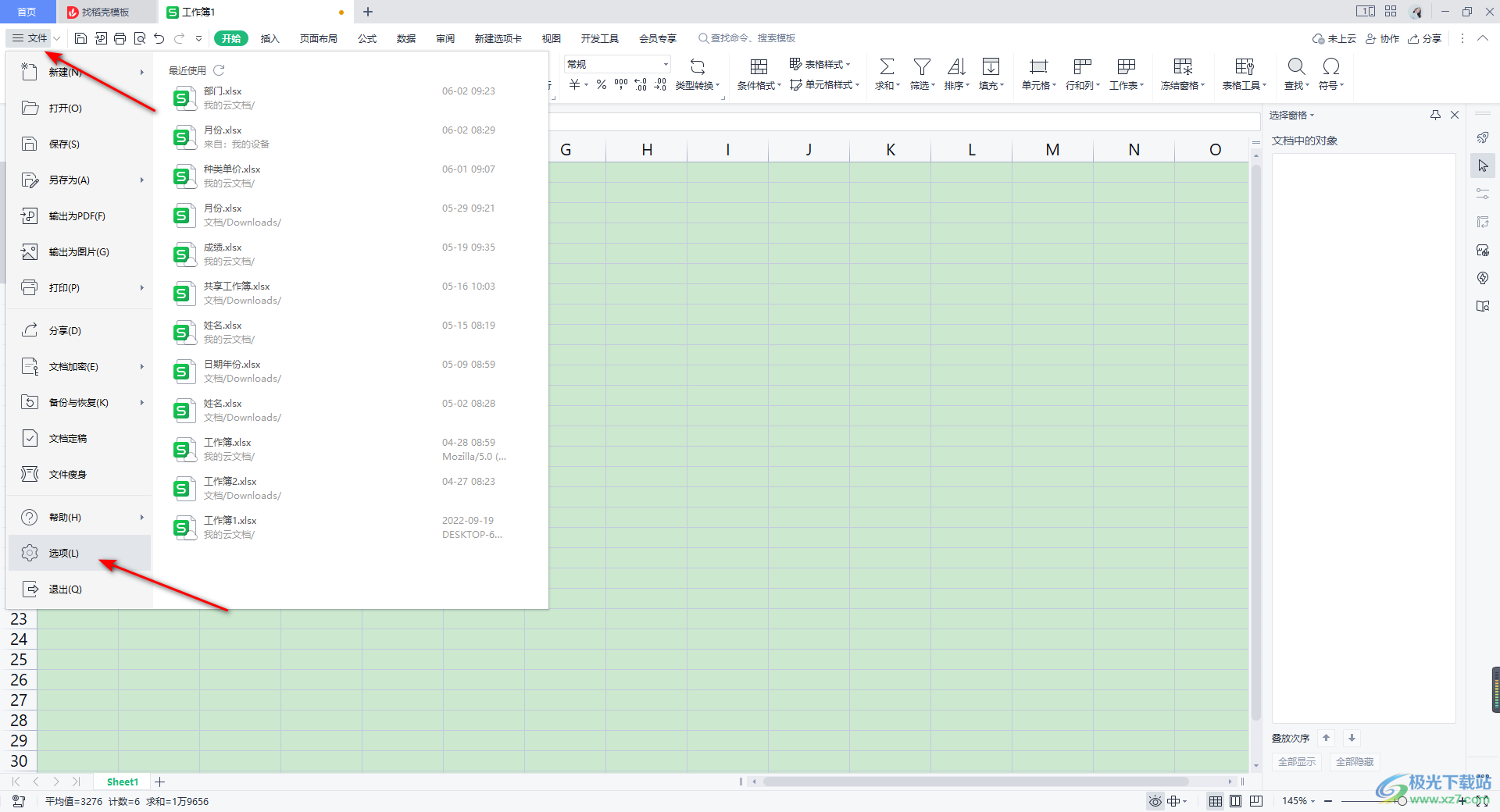The height and width of the screenshot is (812, 1500).
Task: Toggle eye protection mode icon in status bar
Action: (1155, 801)
